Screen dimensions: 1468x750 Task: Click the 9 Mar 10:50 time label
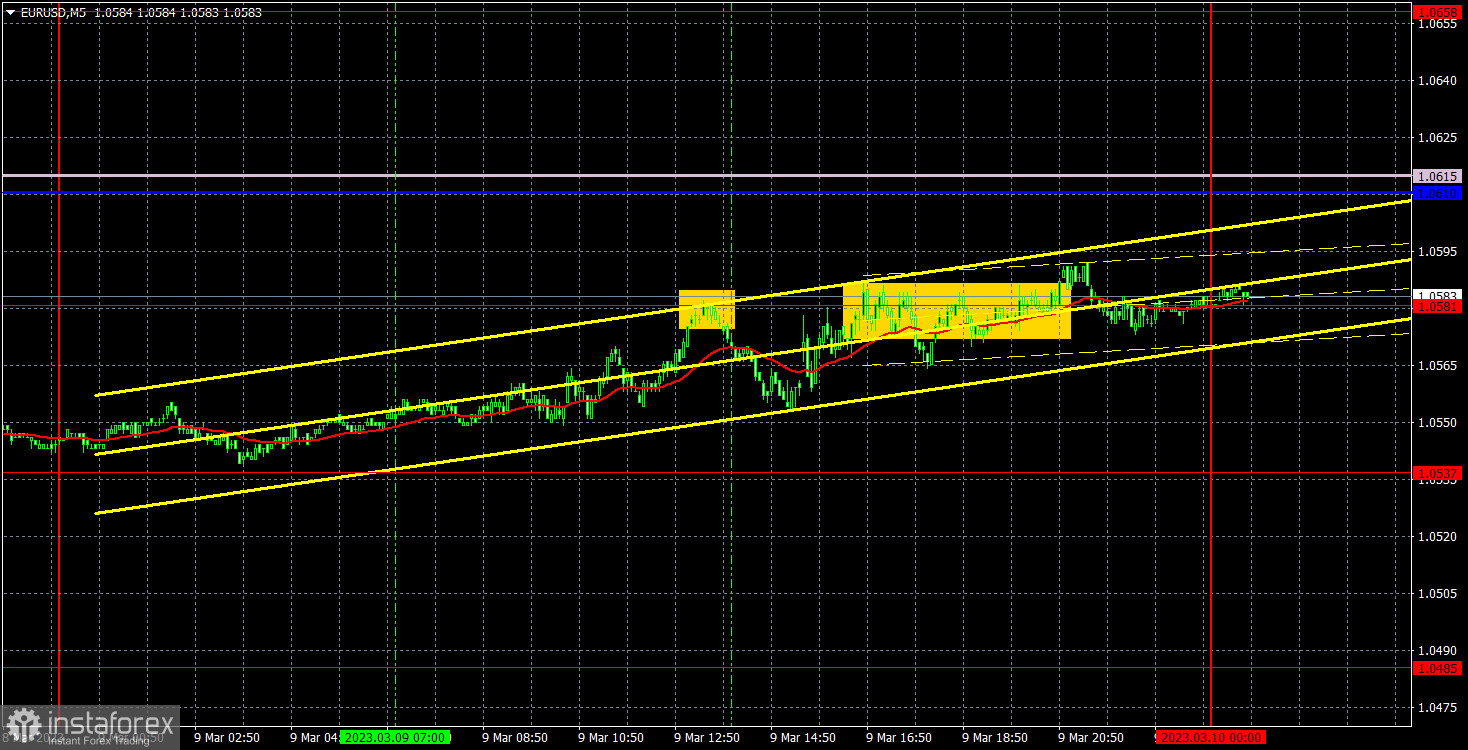click(611, 737)
